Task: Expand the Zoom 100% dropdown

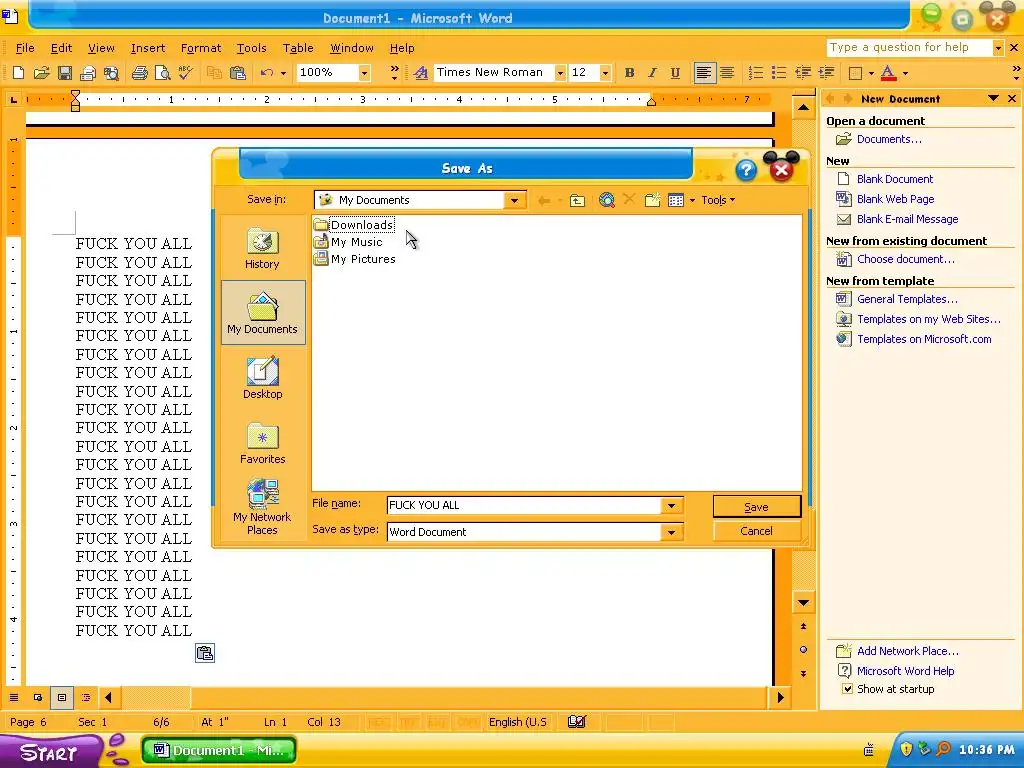Action: 364,72
